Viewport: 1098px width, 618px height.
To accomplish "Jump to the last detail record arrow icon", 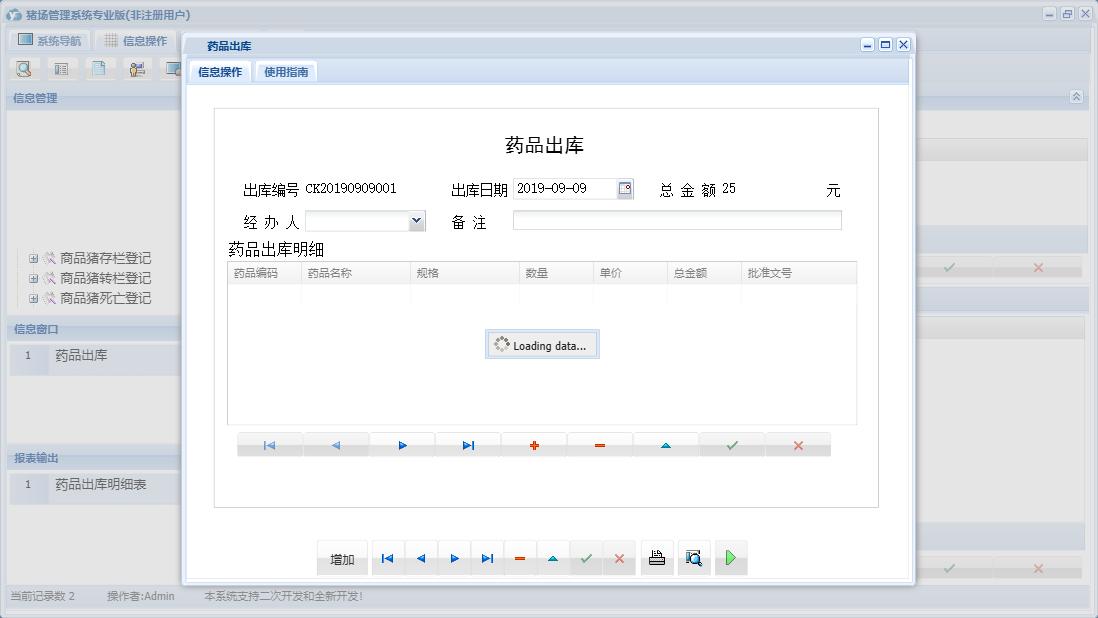I will point(467,443).
